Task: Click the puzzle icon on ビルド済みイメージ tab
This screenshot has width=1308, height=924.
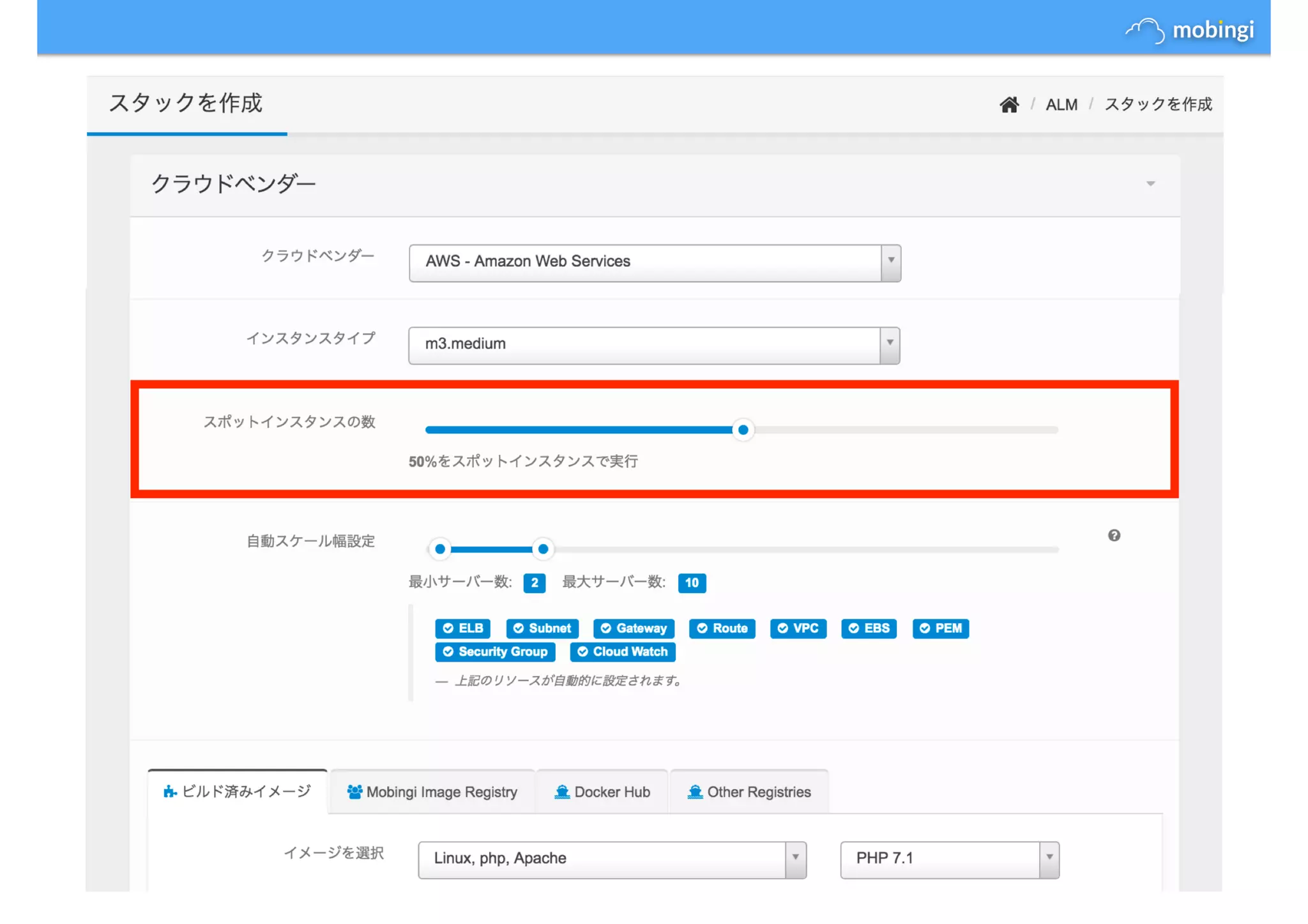Action: click(170, 792)
